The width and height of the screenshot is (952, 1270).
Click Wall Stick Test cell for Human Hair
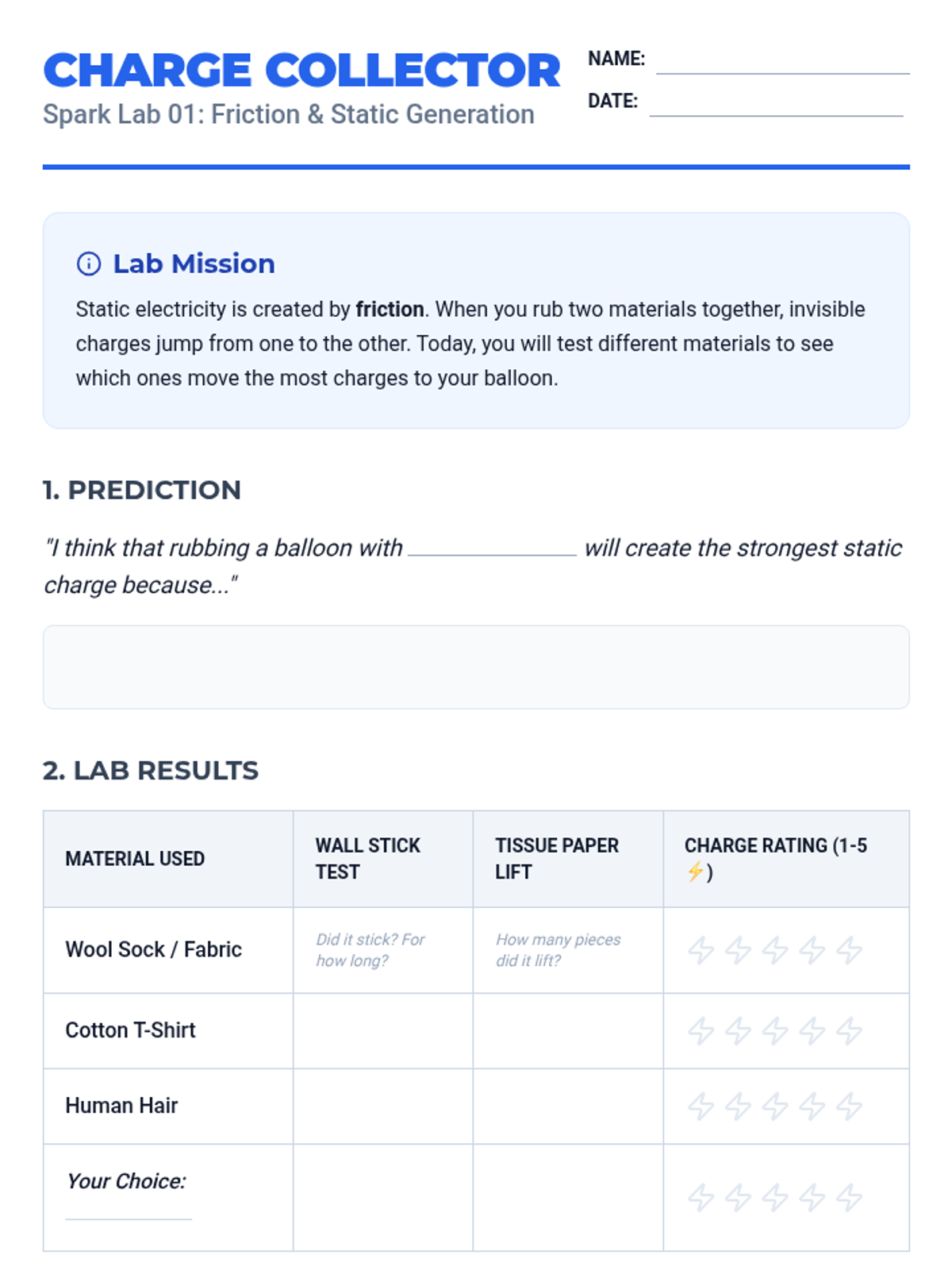coord(383,1106)
